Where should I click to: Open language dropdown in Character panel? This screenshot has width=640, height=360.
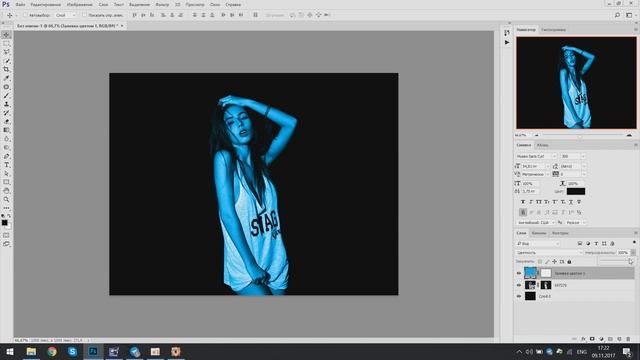point(536,222)
